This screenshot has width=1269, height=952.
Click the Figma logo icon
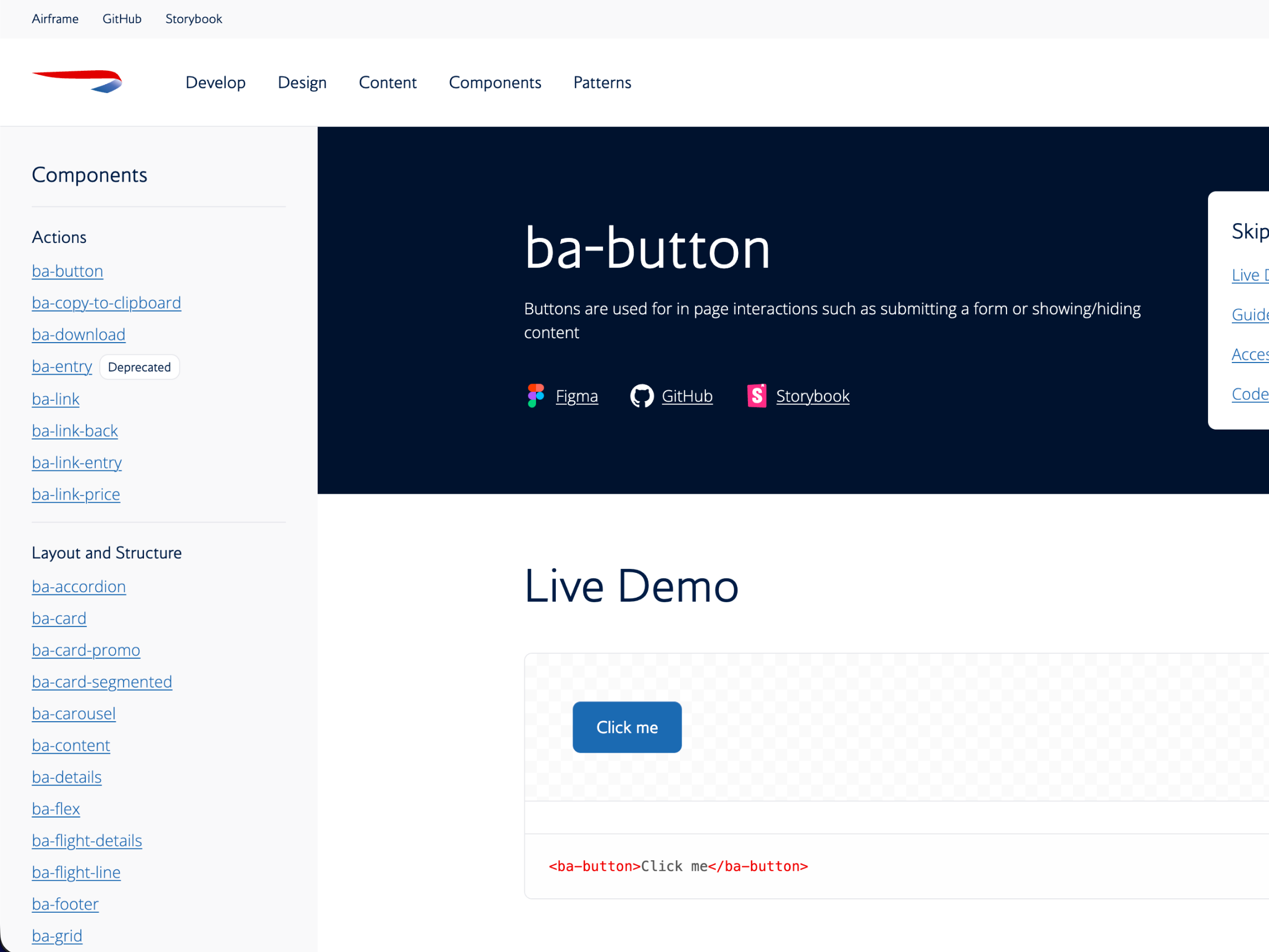pyautogui.click(x=536, y=396)
